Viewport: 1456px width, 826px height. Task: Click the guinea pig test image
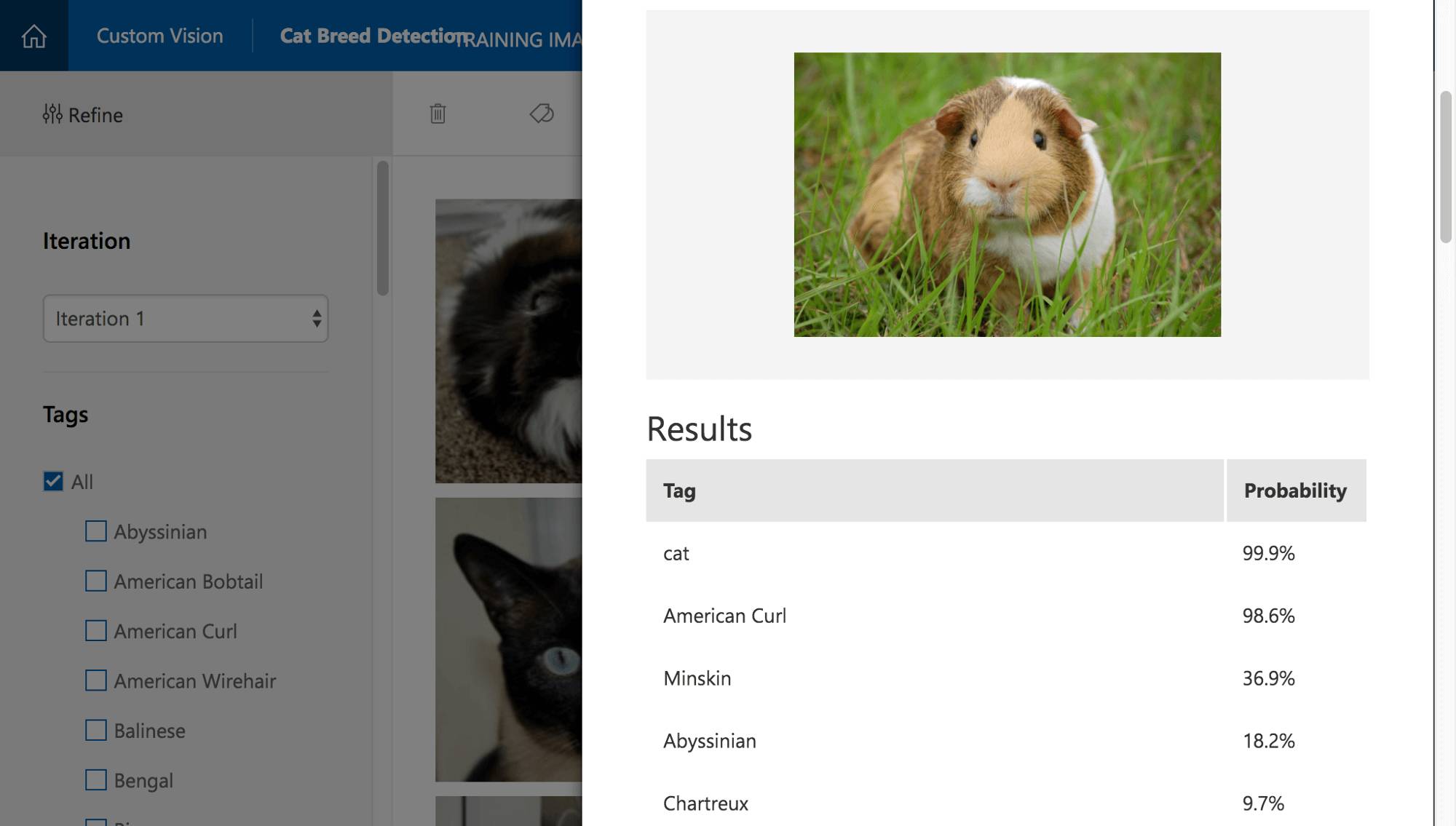[1007, 194]
